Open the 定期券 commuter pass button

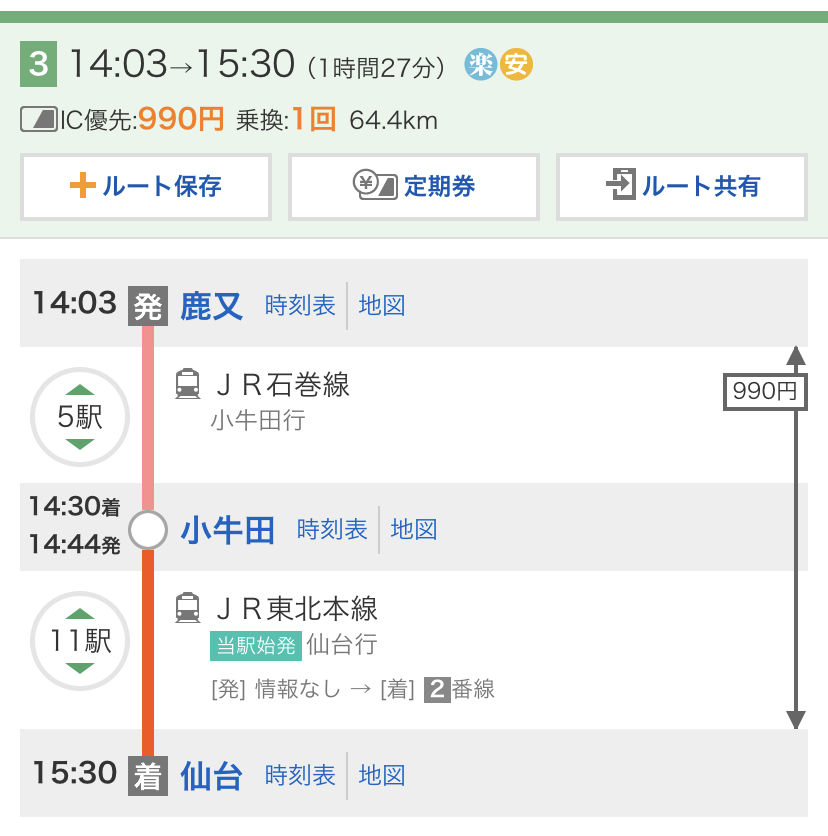414,186
